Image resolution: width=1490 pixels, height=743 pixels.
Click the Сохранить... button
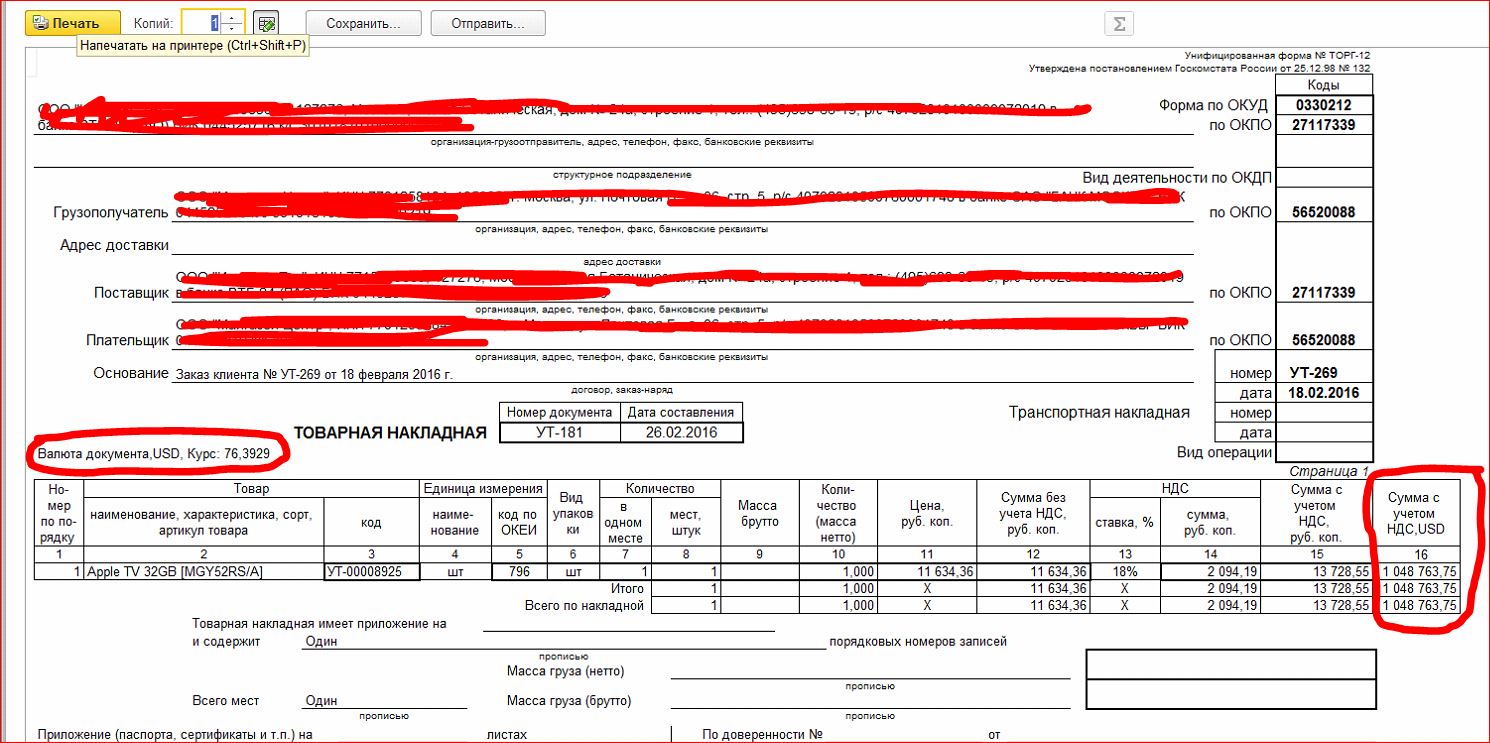(x=363, y=23)
